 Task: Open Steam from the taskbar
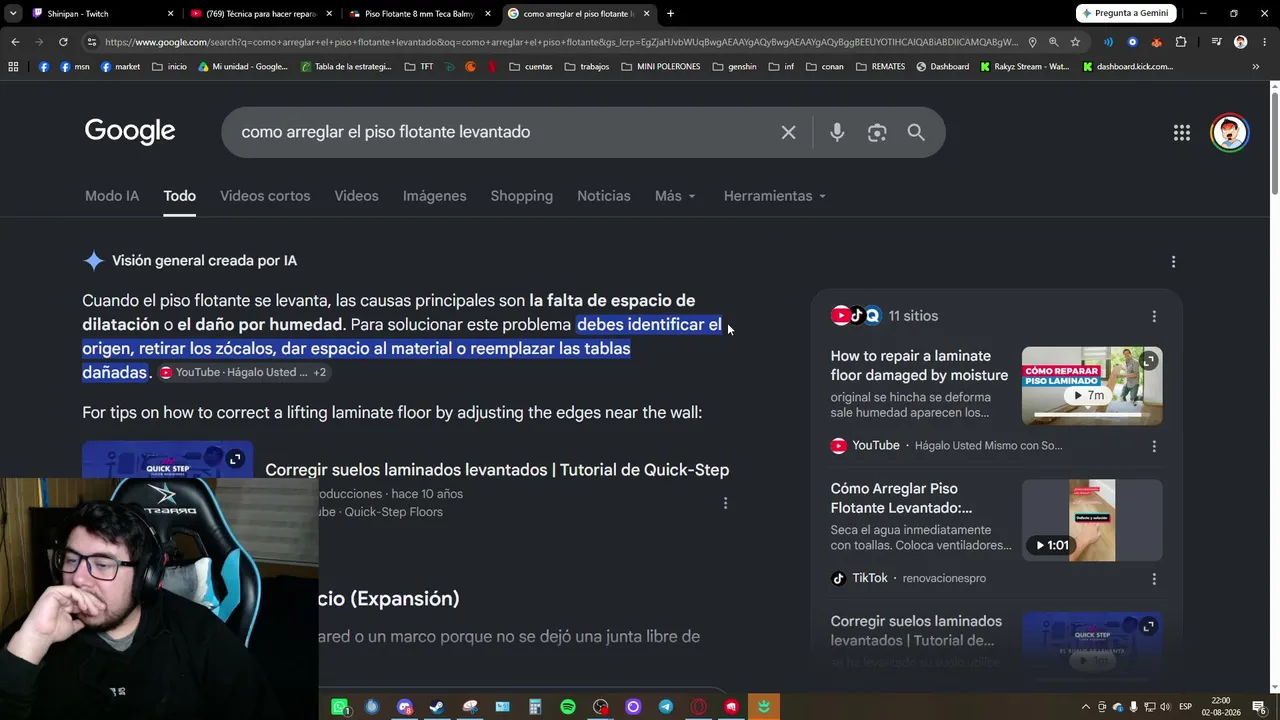click(437, 707)
